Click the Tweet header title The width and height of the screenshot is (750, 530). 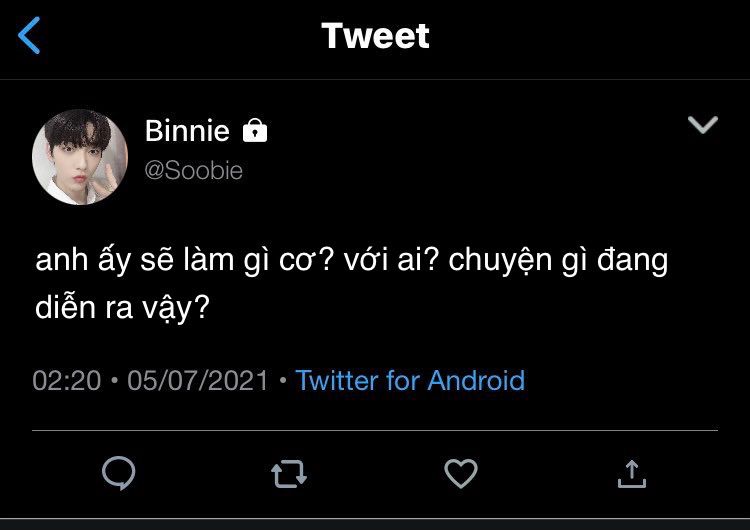tap(375, 36)
